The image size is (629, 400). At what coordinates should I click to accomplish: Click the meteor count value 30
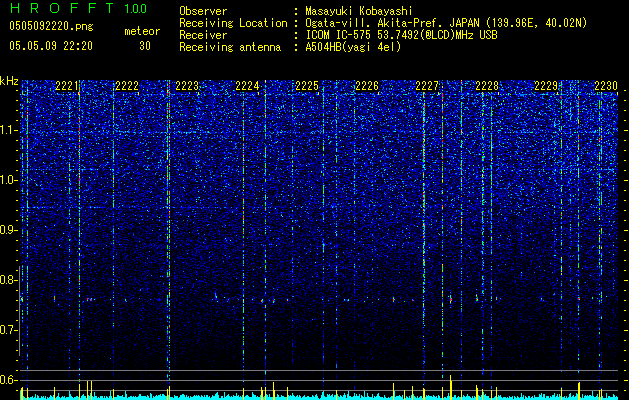tap(145, 46)
